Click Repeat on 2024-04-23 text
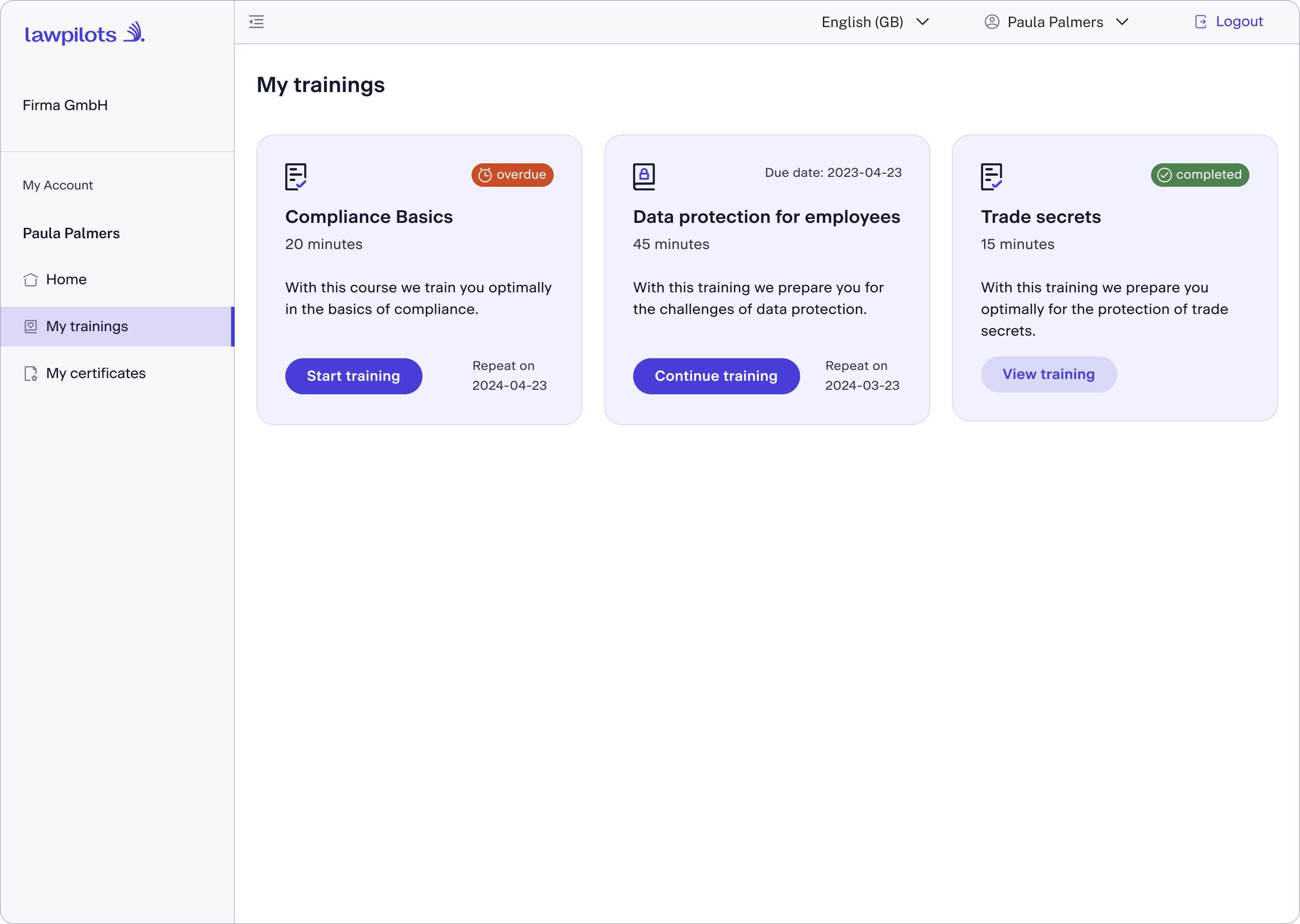This screenshot has height=924, width=1300. point(510,375)
